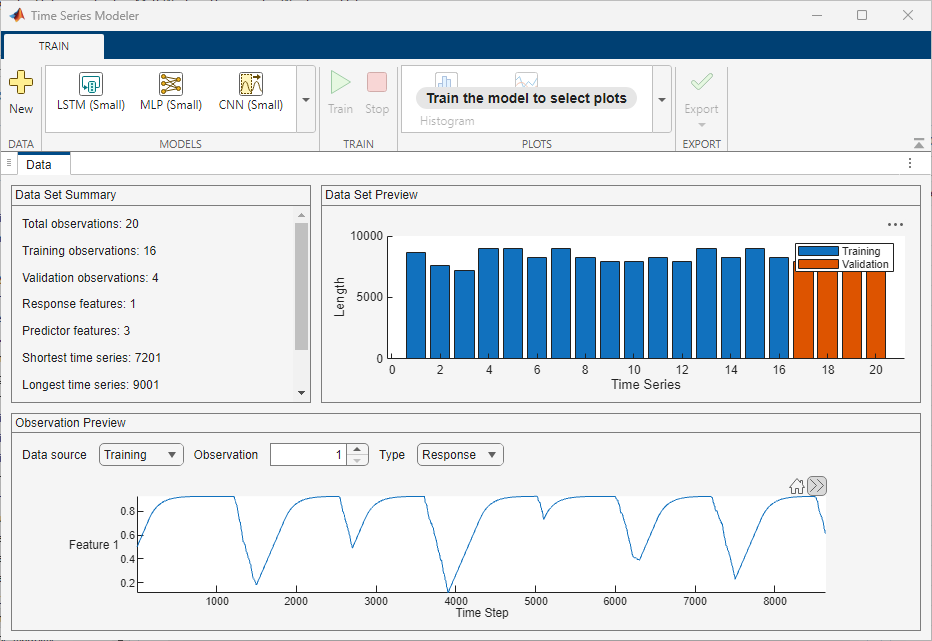Screen dimensions: 932x641
Task: Click the New data icon
Action: pos(20,84)
